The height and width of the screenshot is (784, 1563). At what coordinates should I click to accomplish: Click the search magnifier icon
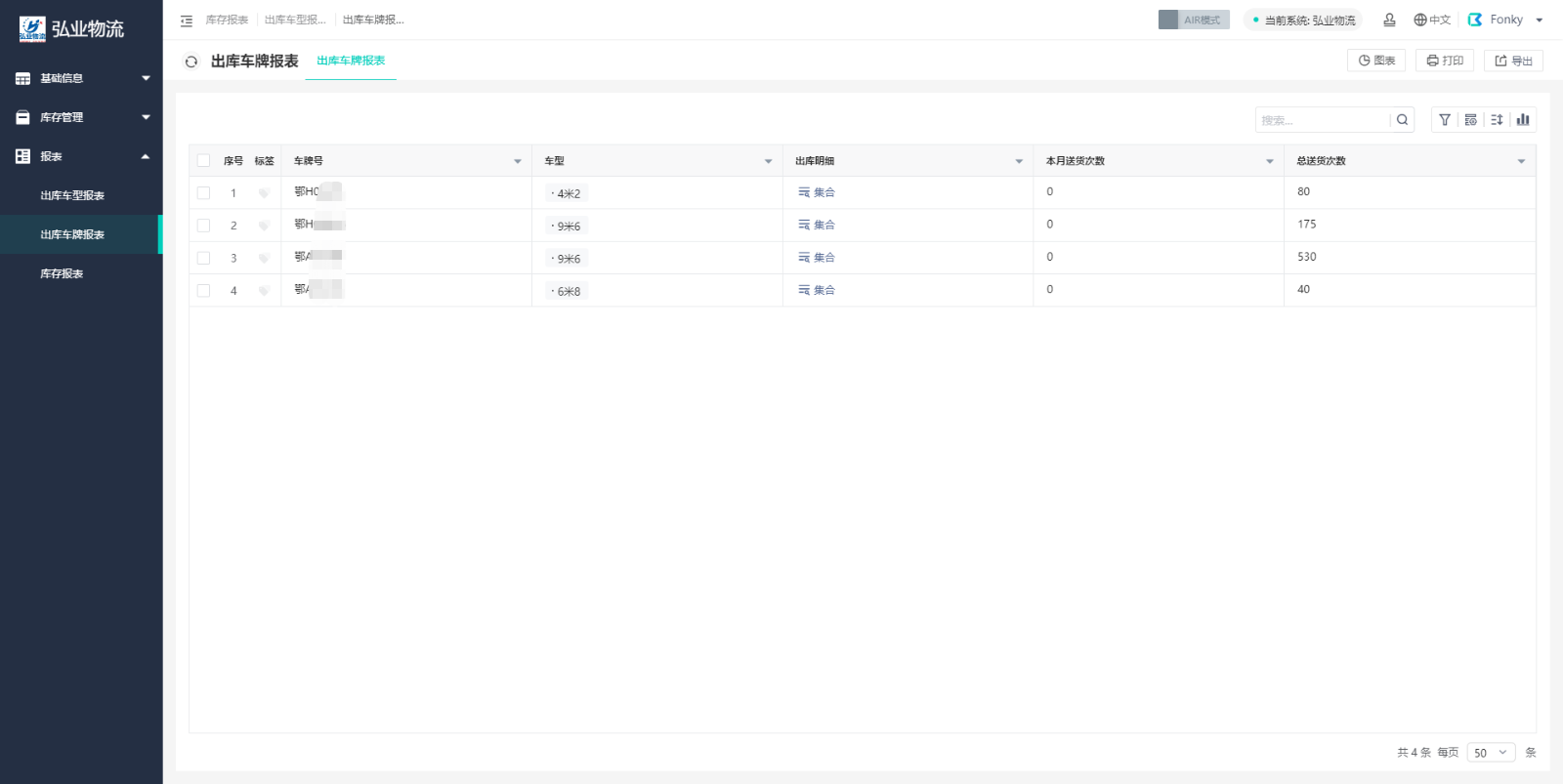pos(1402,120)
